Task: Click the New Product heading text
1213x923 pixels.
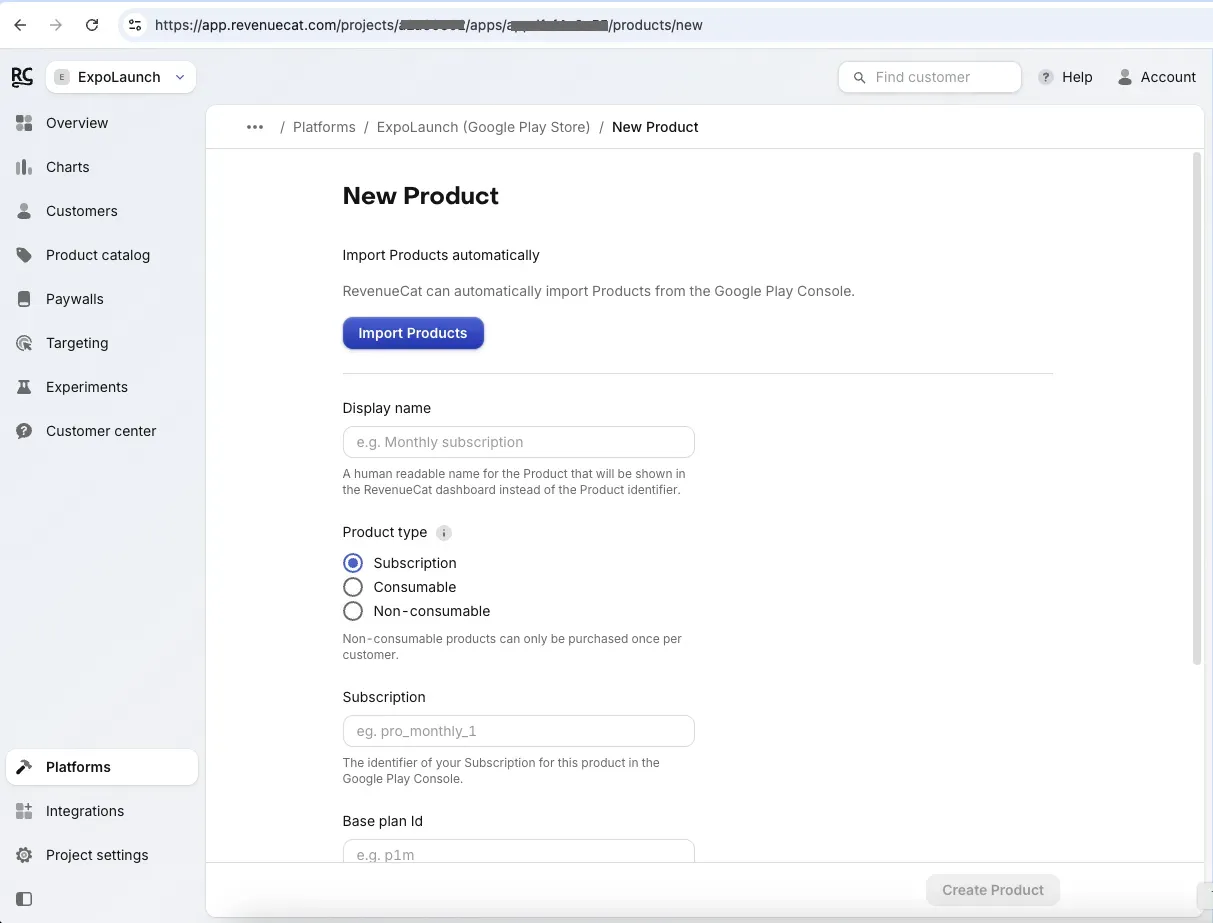Action: pyautogui.click(x=421, y=196)
